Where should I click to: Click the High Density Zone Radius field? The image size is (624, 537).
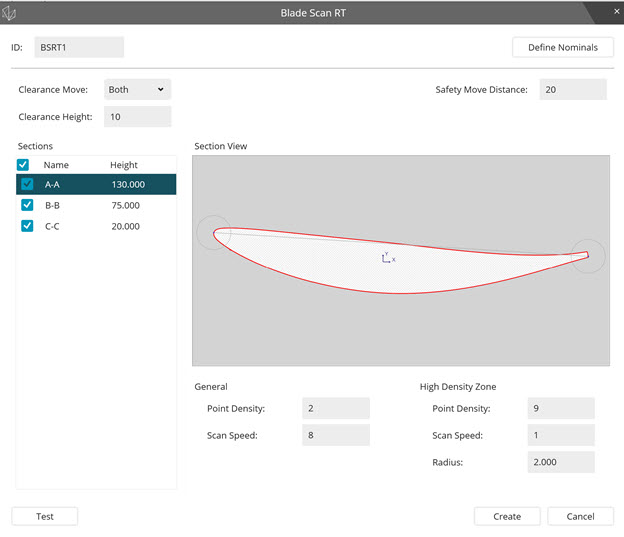[x=560, y=462]
